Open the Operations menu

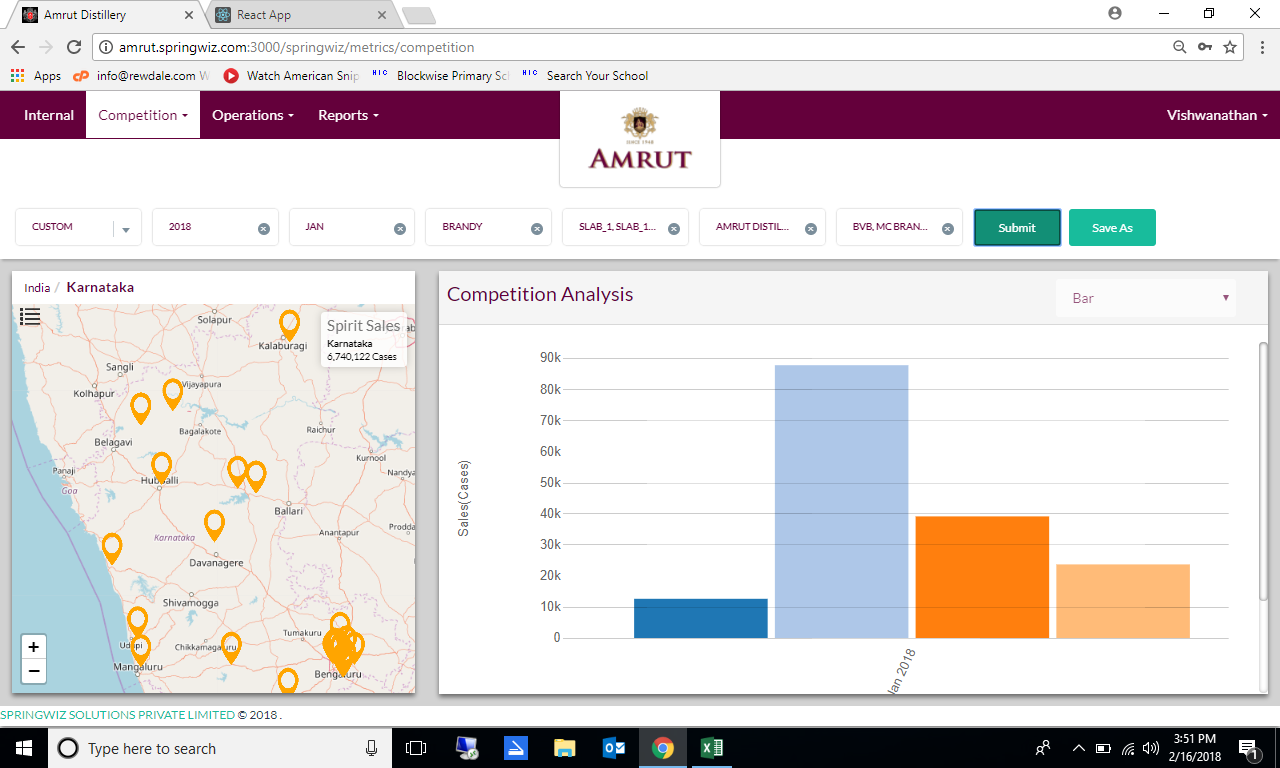[252, 115]
